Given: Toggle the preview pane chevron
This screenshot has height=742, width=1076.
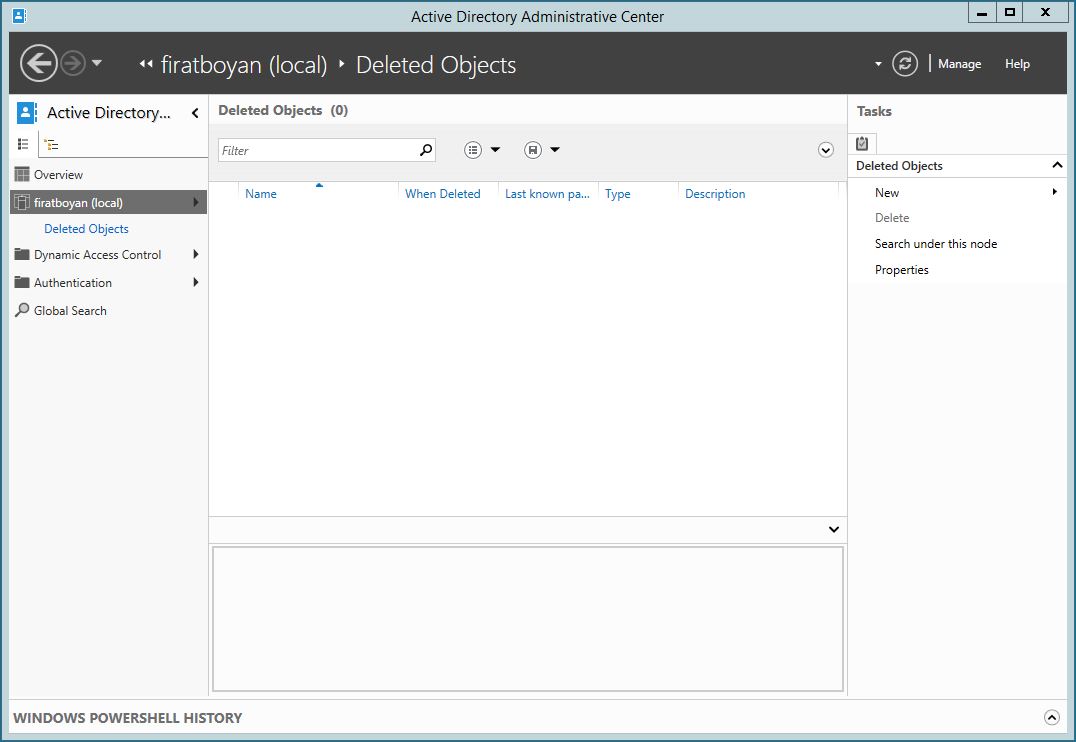Looking at the screenshot, I should (x=834, y=529).
